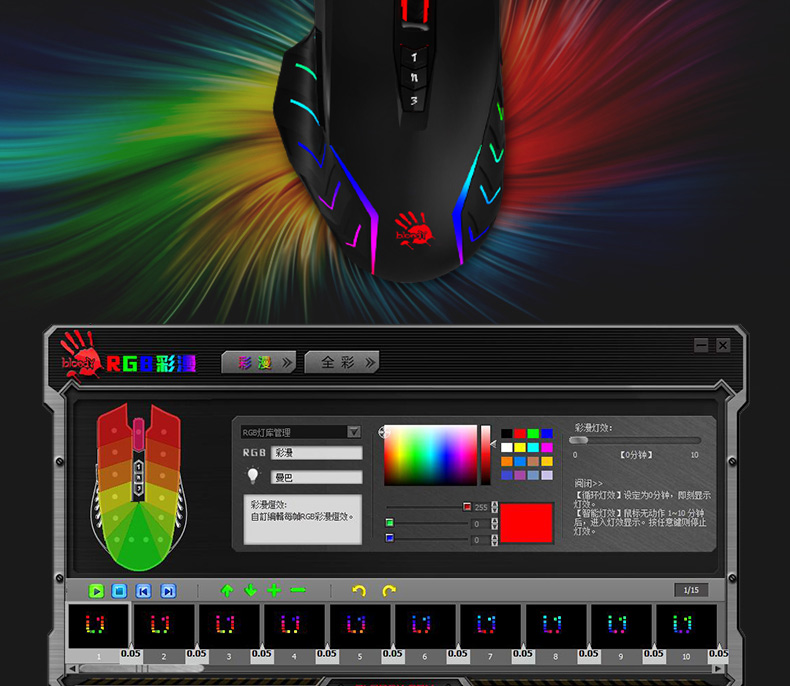This screenshot has width=790, height=686.
Task: Select frame 6 thumbnail
Action: (x=425, y=626)
